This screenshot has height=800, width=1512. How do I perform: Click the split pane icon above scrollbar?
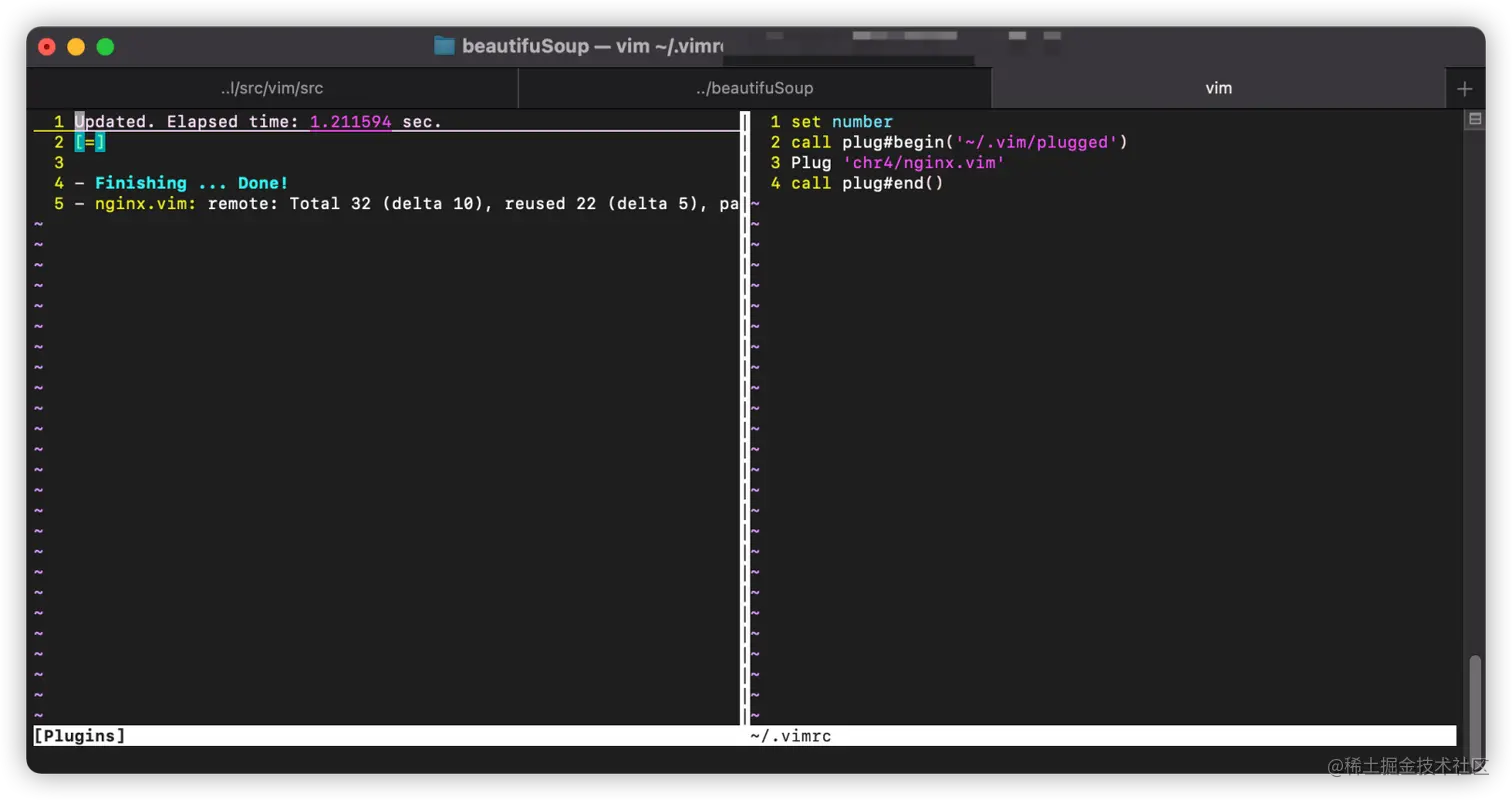[1474, 119]
